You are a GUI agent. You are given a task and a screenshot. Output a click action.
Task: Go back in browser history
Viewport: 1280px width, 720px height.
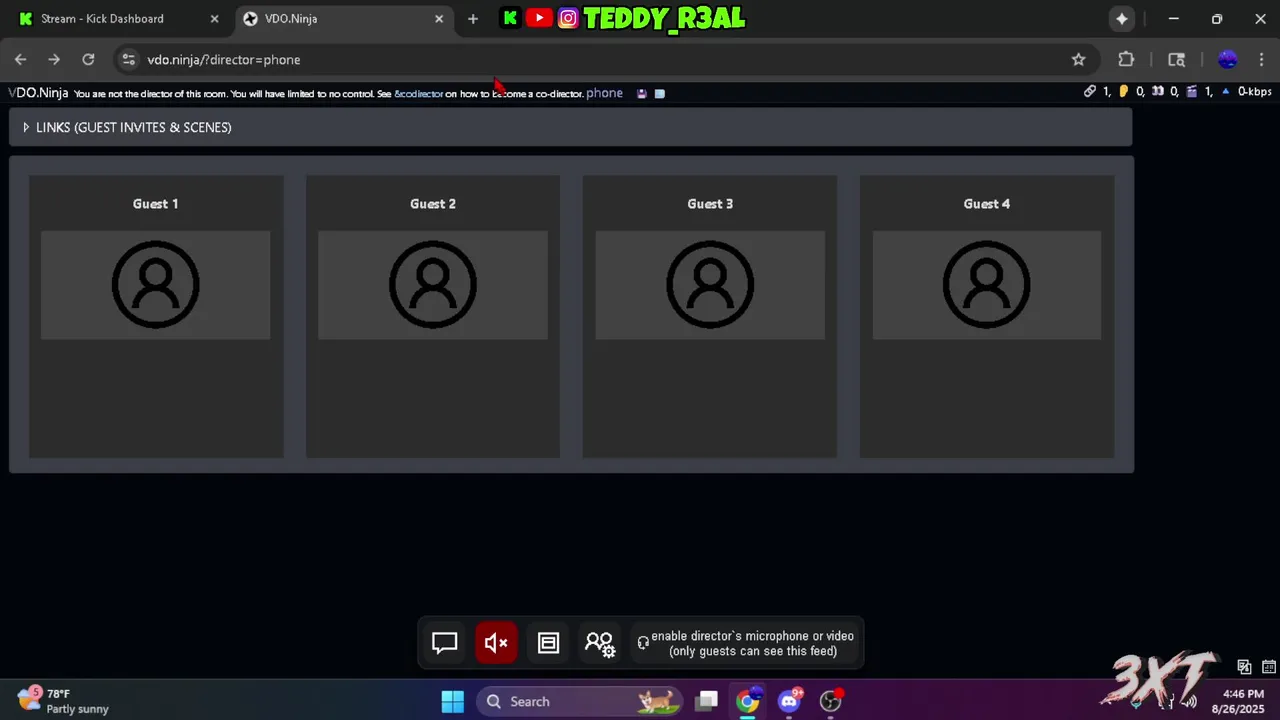pyautogui.click(x=21, y=60)
